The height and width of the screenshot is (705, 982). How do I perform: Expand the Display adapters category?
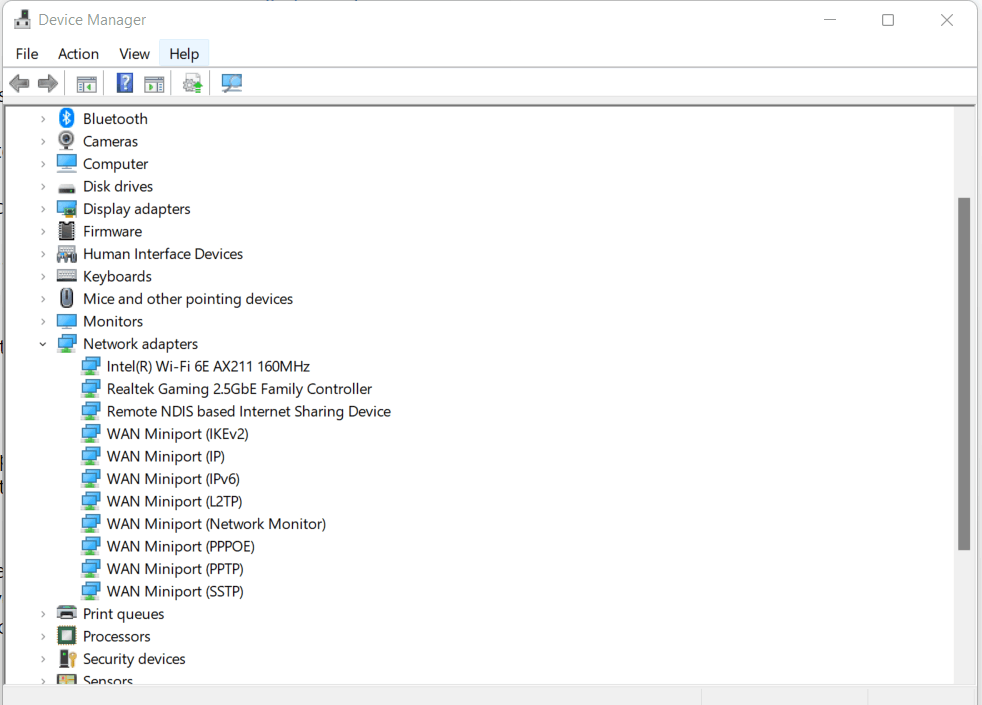pyautogui.click(x=43, y=209)
